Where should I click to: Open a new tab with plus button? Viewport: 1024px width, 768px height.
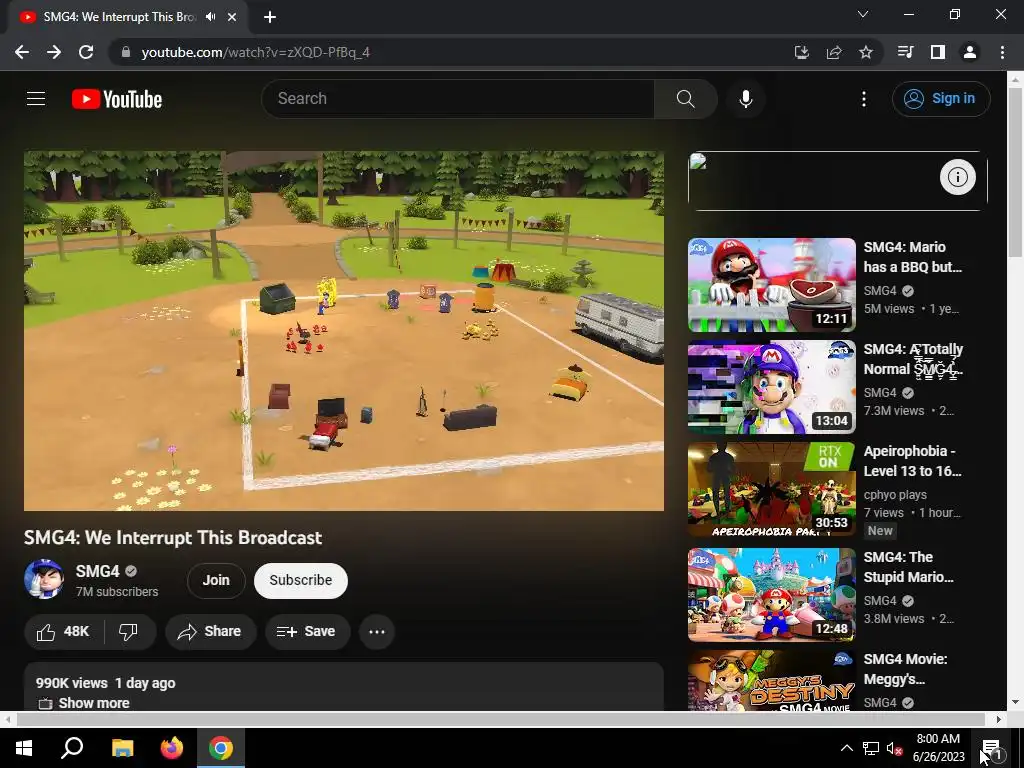pos(270,17)
